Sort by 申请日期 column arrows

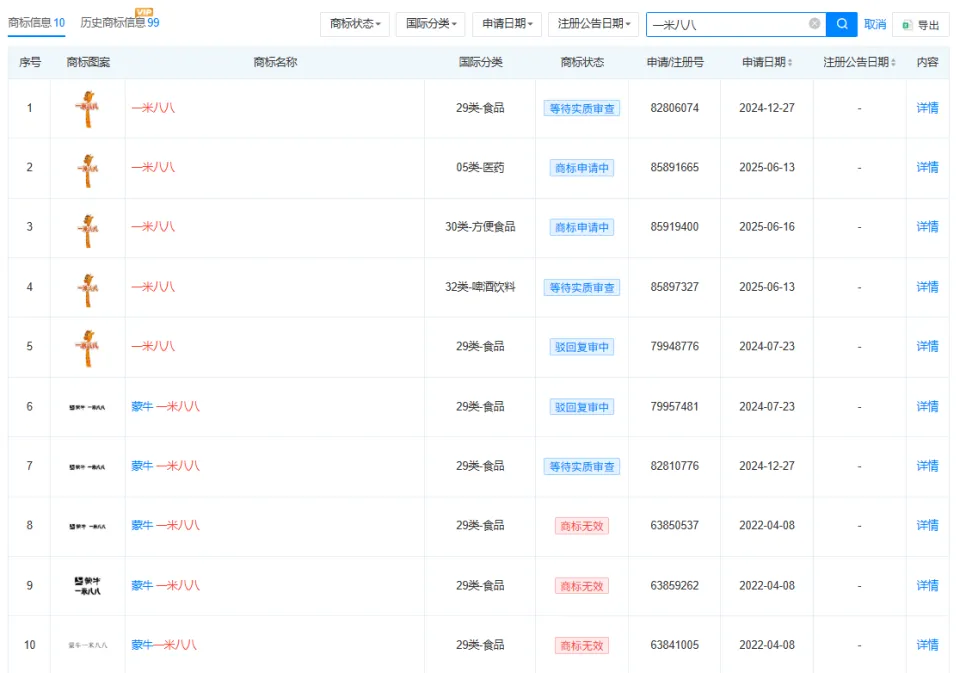(x=791, y=63)
